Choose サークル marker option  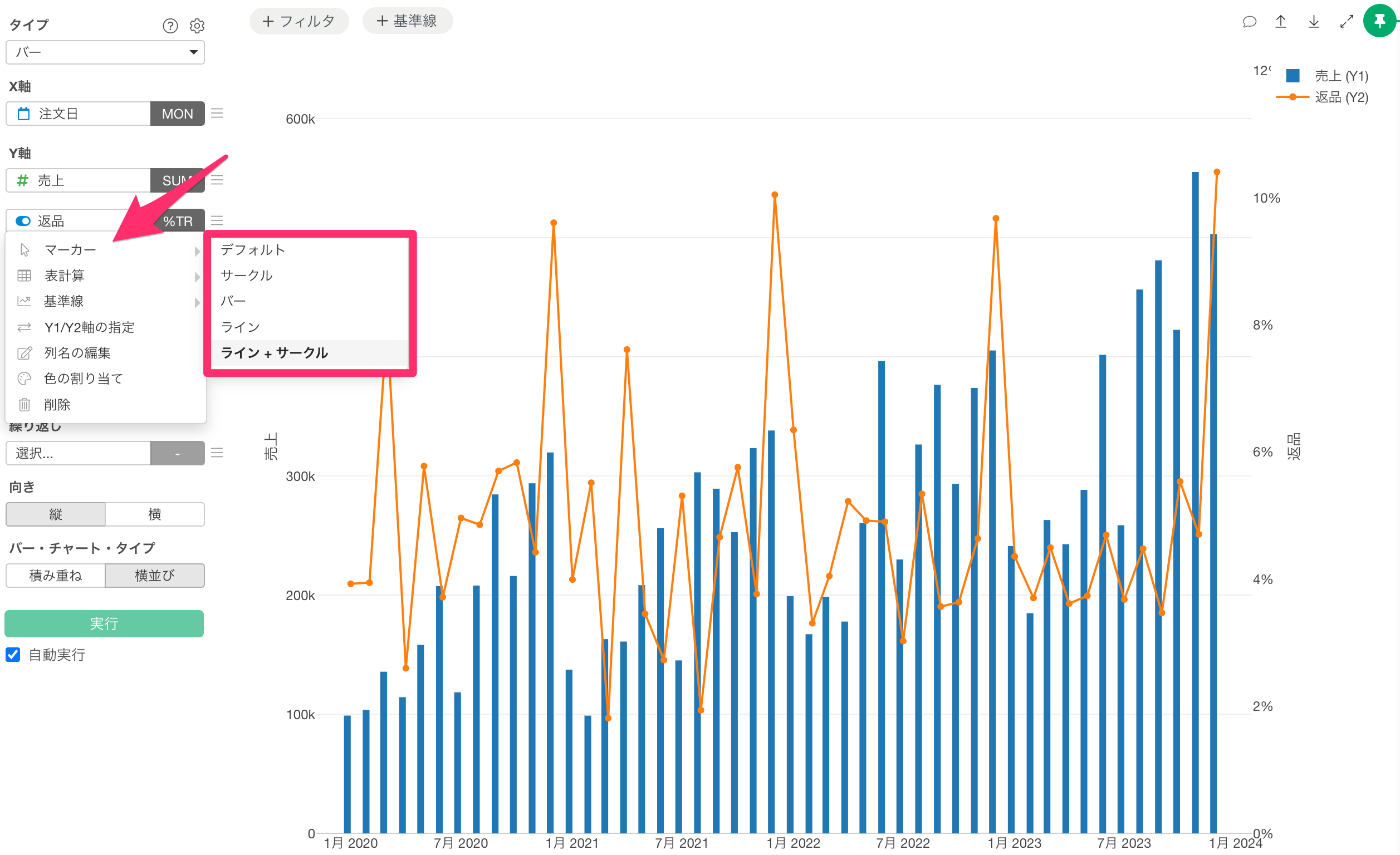click(246, 276)
